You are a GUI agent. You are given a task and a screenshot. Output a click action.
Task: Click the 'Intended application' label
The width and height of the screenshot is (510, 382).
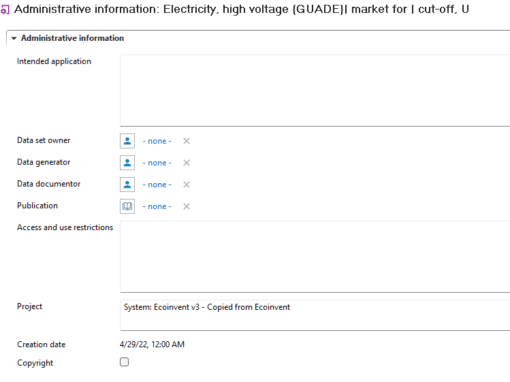pos(54,61)
